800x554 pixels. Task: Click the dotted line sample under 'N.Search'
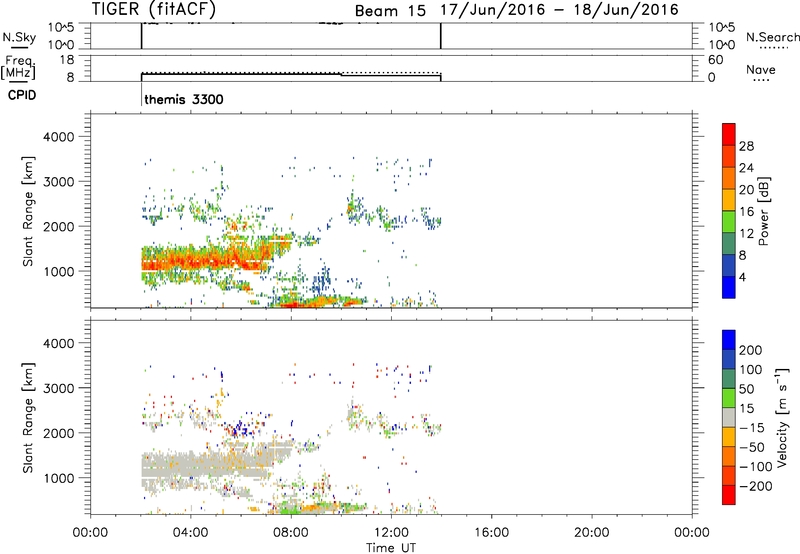point(774,48)
